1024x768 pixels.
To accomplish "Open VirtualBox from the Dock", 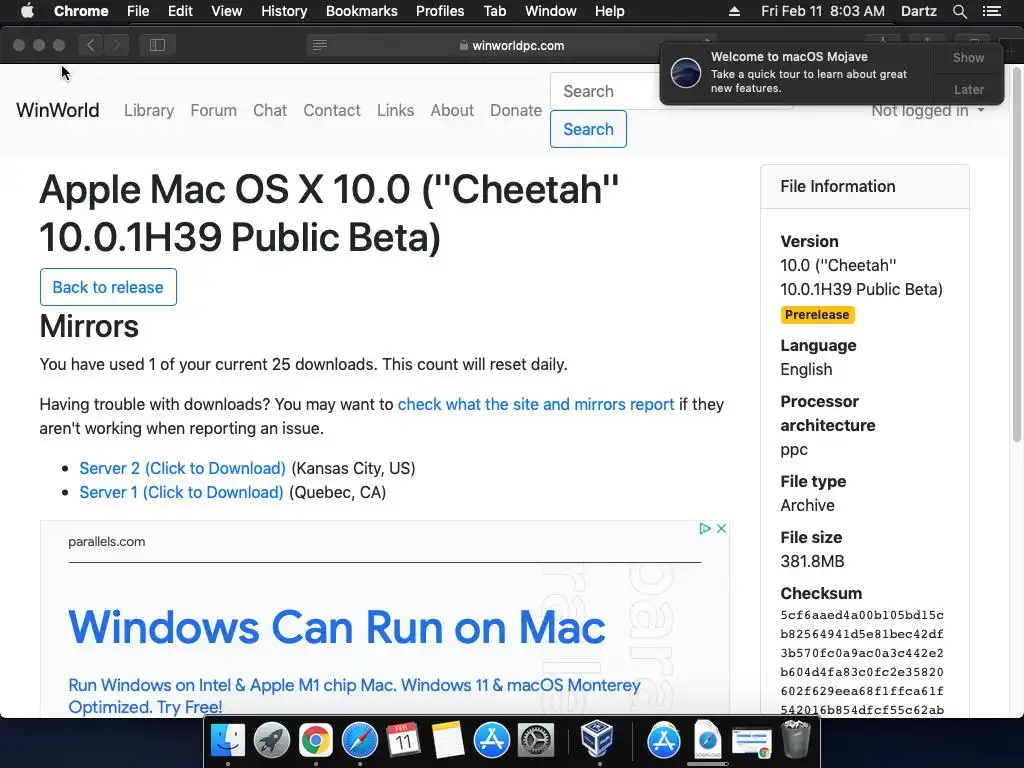I will point(596,739).
